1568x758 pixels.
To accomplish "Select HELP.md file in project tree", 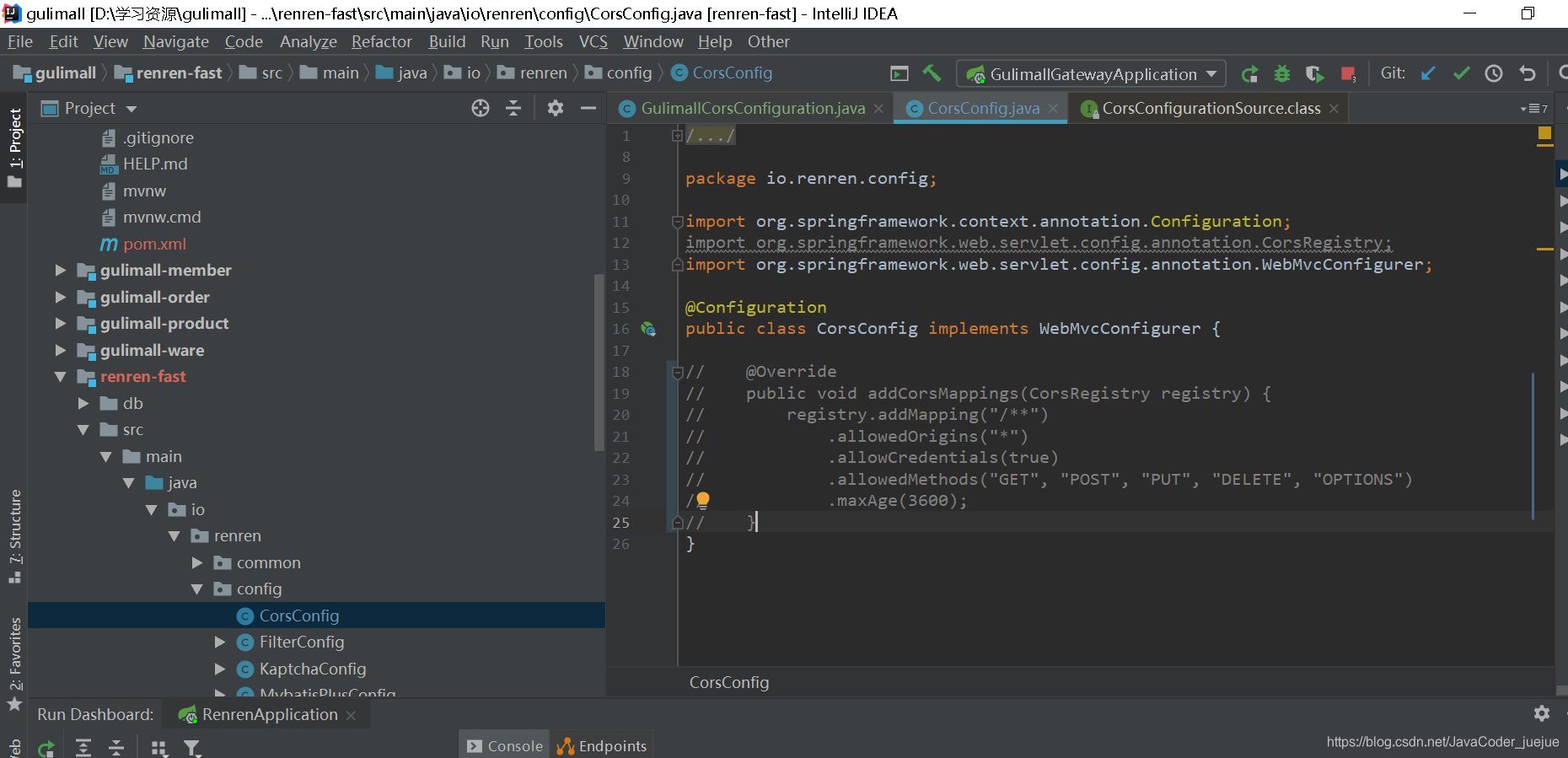I will [155, 164].
